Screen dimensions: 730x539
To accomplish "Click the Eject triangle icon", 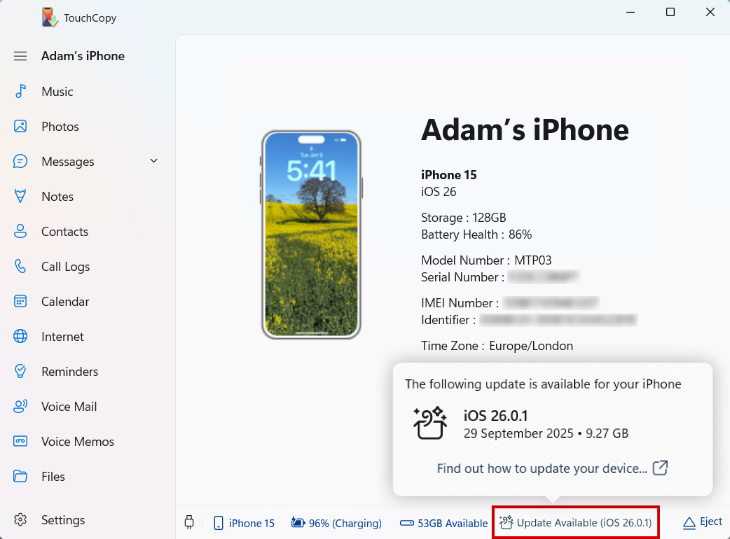I will pyautogui.click(x=689, y=524).
